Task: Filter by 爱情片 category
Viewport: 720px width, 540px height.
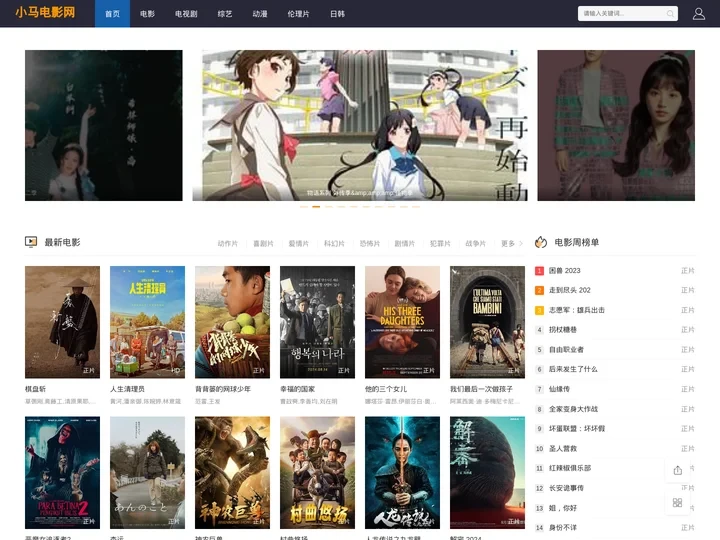Action: (x=298, y=243)
